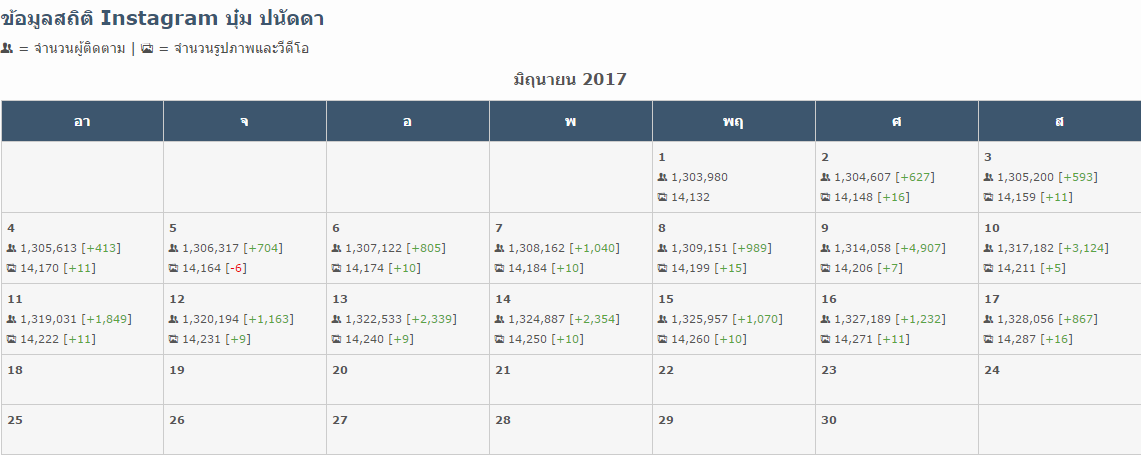The image size is (1141, 455).
Task: Click followers icon in the legend line
Action: (x=7, y=48)
